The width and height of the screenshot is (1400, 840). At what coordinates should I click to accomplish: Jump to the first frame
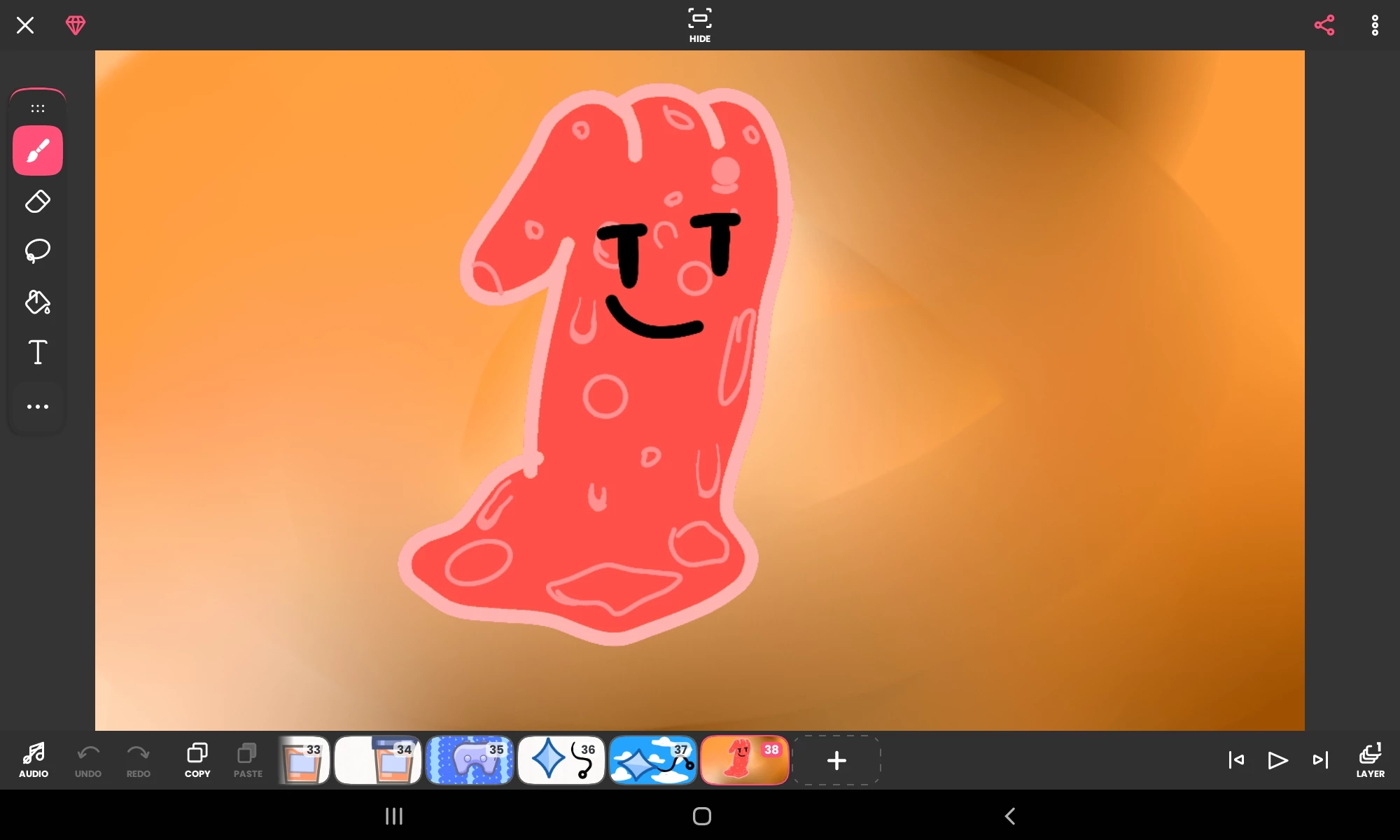click(1236, 760)
